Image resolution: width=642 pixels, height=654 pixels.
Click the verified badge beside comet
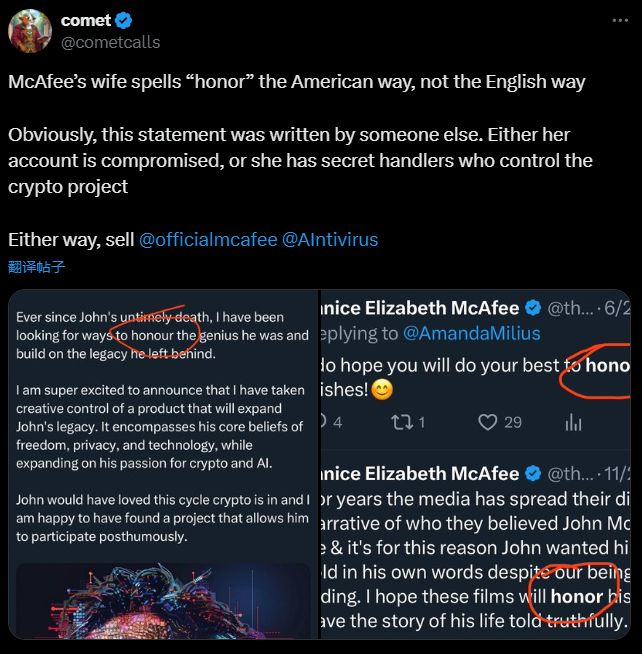tap(124, 21)
